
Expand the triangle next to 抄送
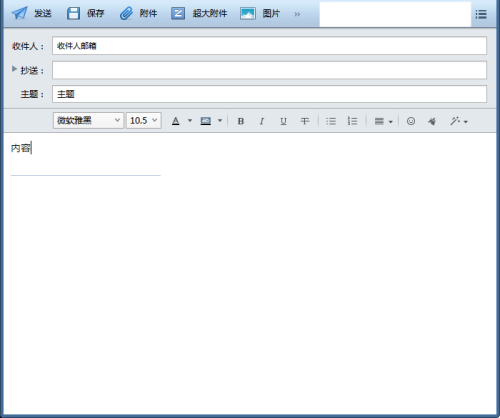coord(14,69)
